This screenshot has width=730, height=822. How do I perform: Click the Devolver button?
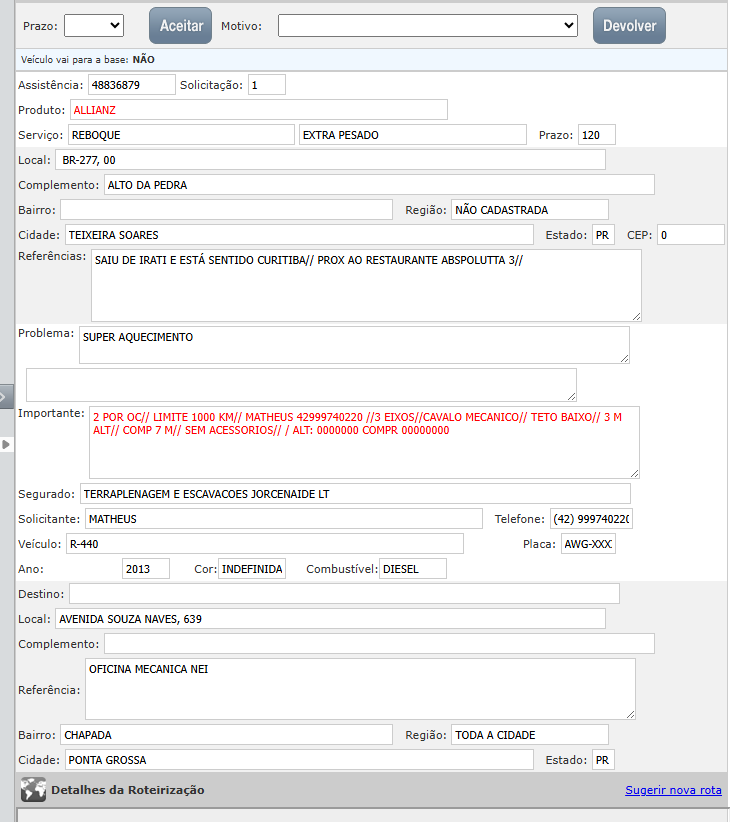(629, 26)
